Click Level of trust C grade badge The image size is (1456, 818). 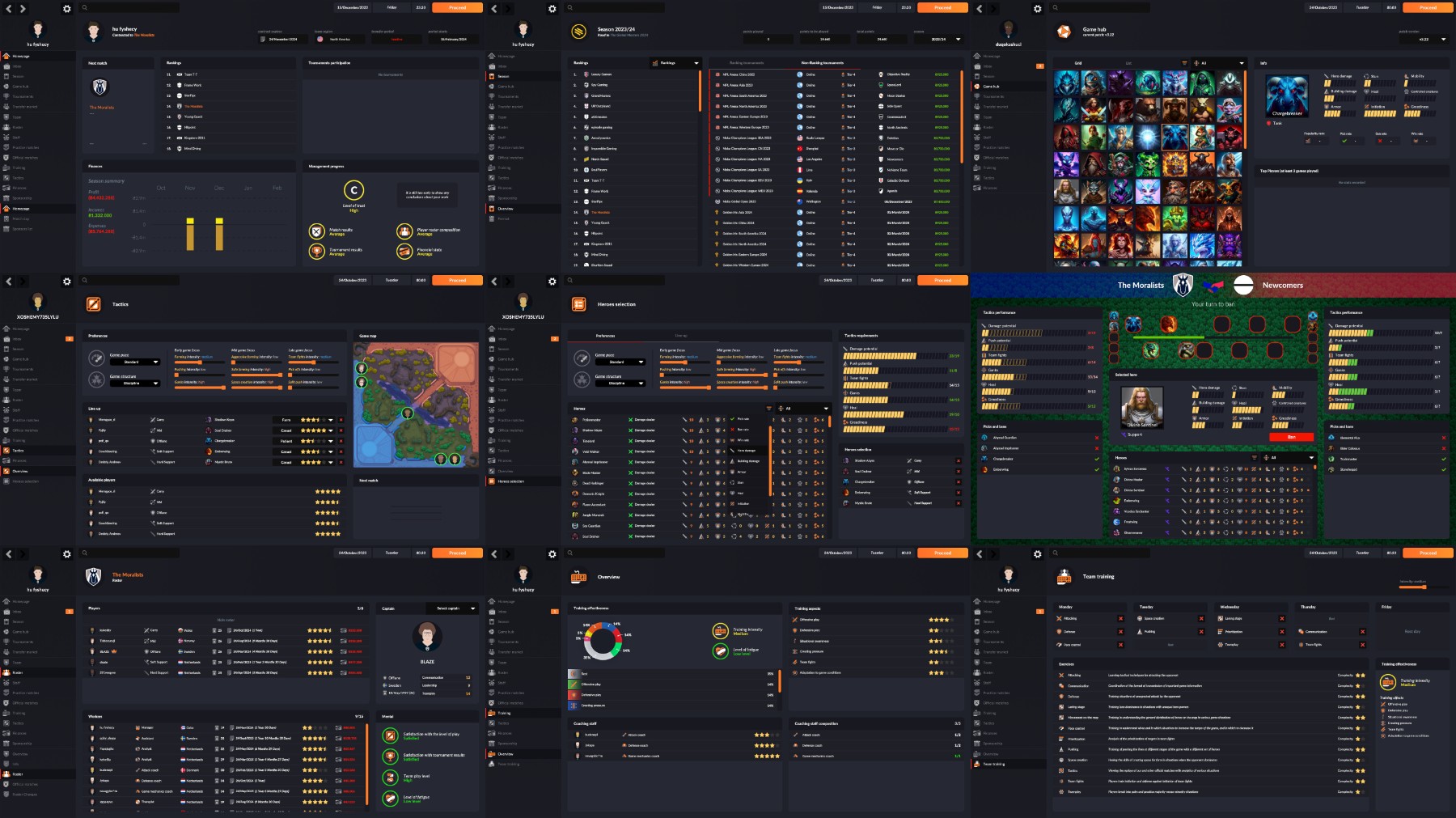pyautogui.click(x=353, y=190)
